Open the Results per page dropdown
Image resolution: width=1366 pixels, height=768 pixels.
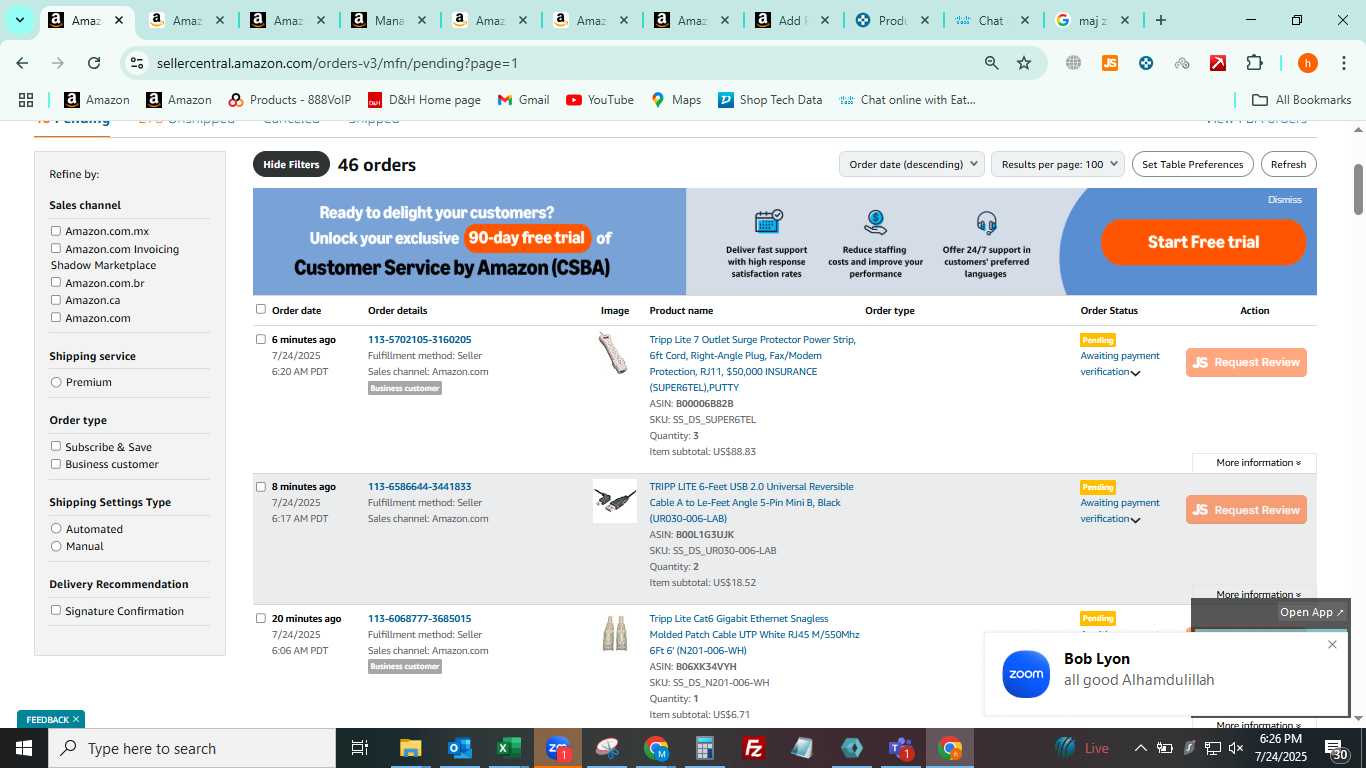(1058, 164)
